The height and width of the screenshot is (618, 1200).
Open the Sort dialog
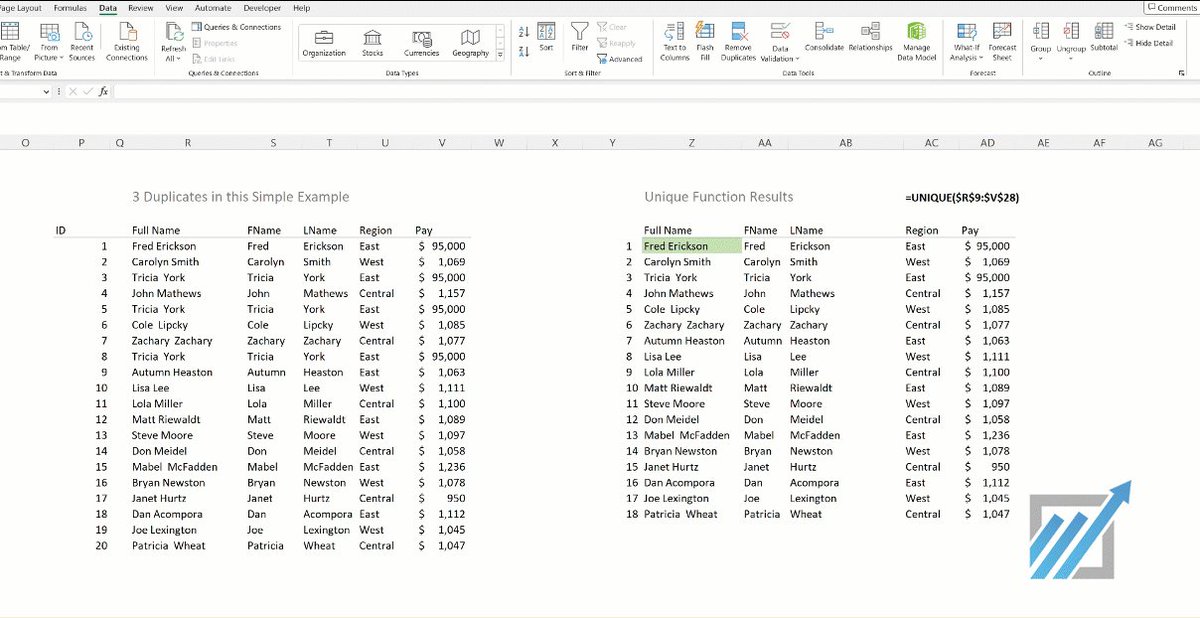(546, 37)
